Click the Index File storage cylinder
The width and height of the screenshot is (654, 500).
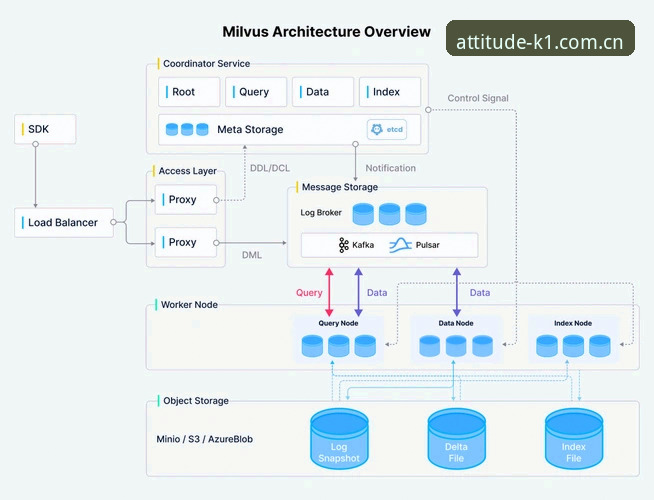click(x=574, y=439)
